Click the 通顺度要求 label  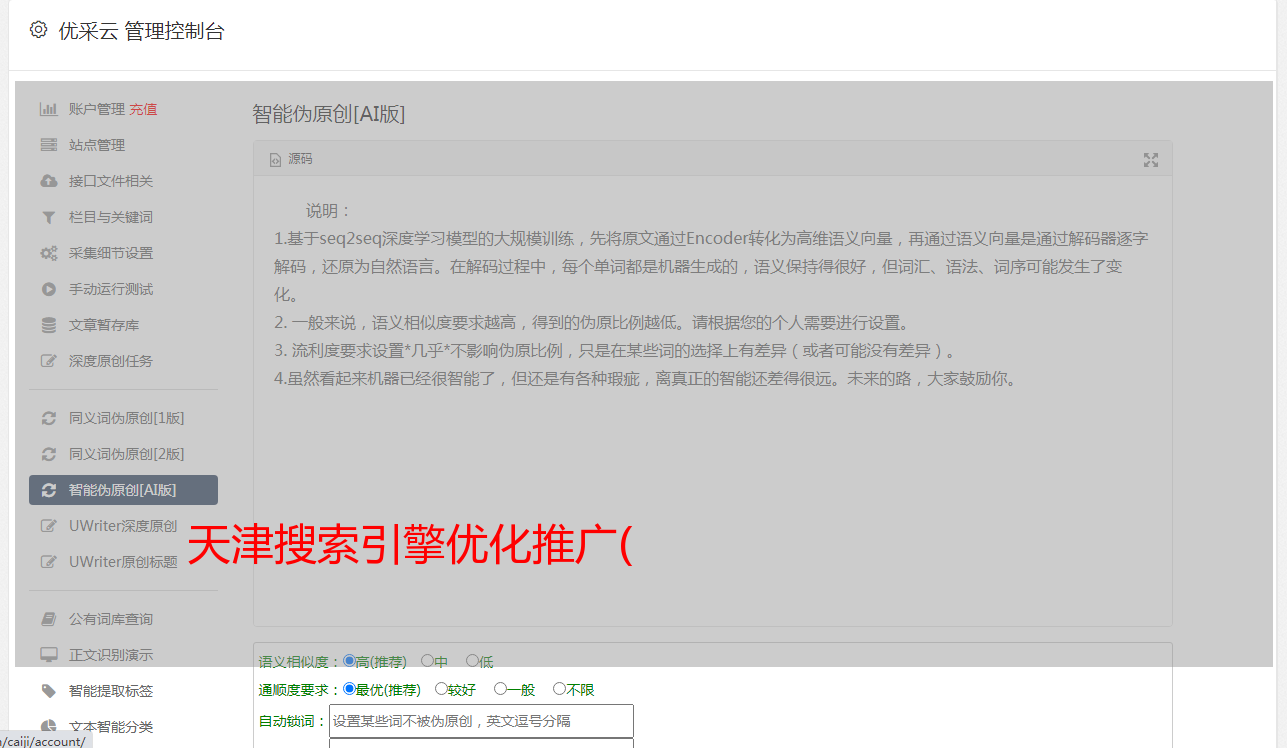coord(300,690)
